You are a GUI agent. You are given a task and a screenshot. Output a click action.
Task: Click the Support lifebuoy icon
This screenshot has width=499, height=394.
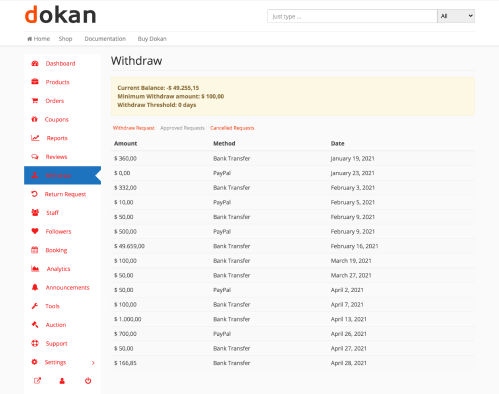point(35,343)
